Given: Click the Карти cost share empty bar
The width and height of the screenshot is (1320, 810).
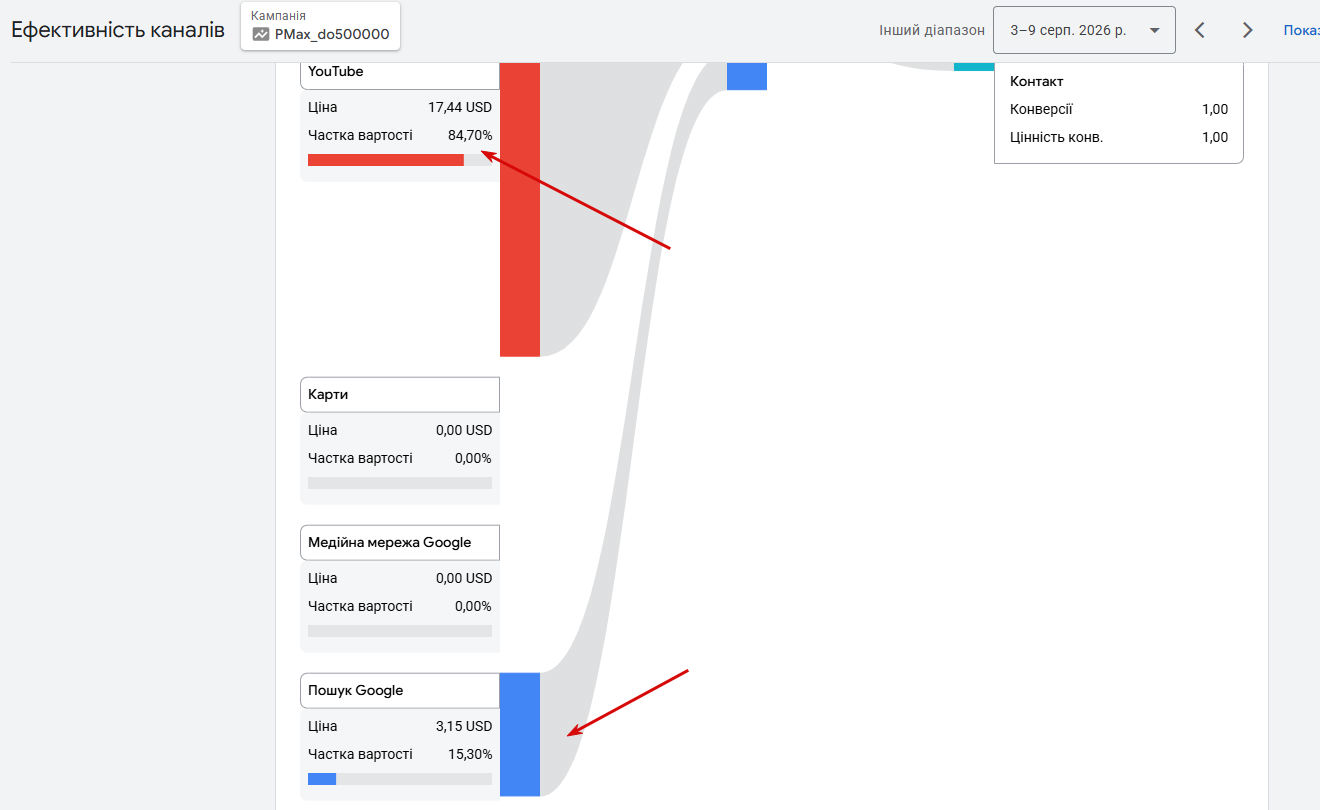Looking at the screenshot, I should click(400, 483).
